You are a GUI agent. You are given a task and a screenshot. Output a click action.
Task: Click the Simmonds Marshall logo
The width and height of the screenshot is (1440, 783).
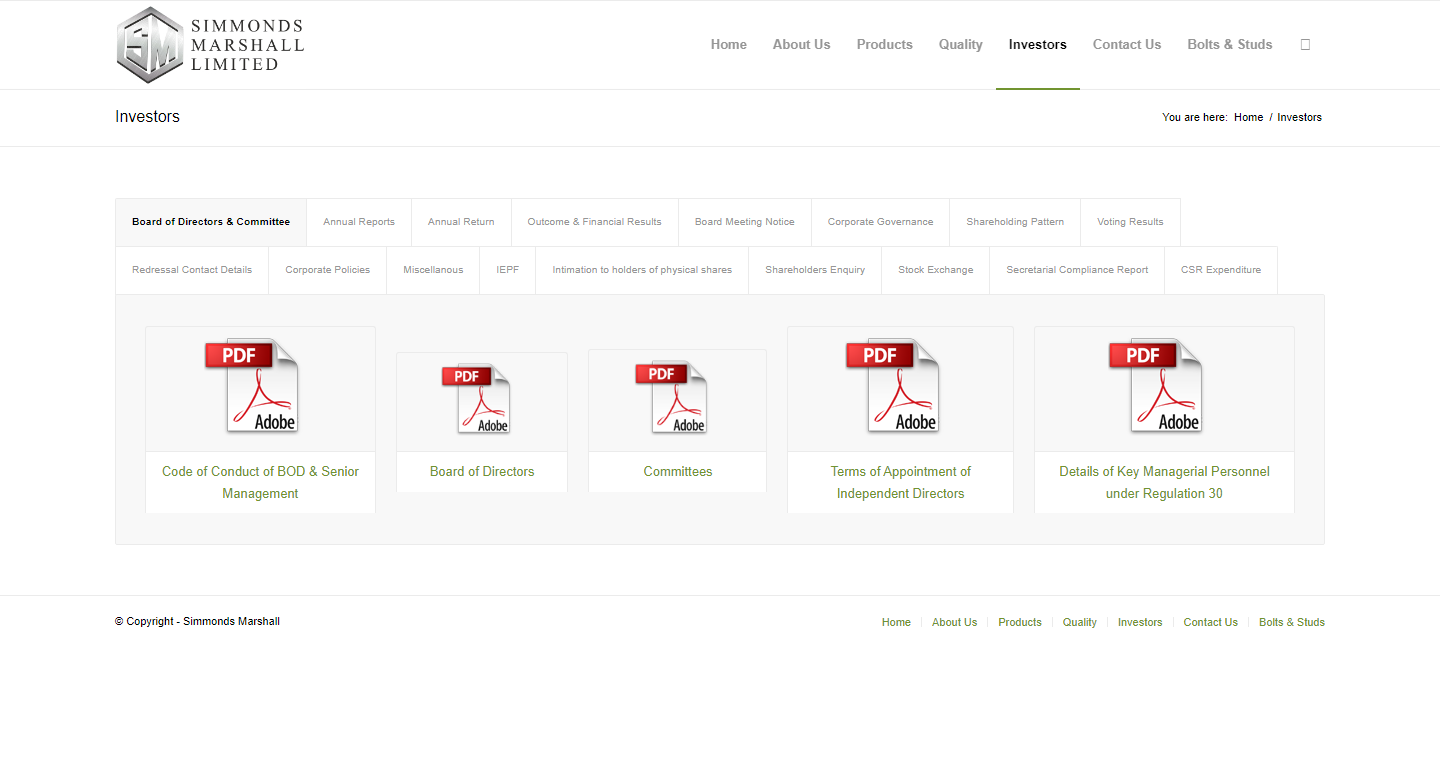tap(211, 45)
